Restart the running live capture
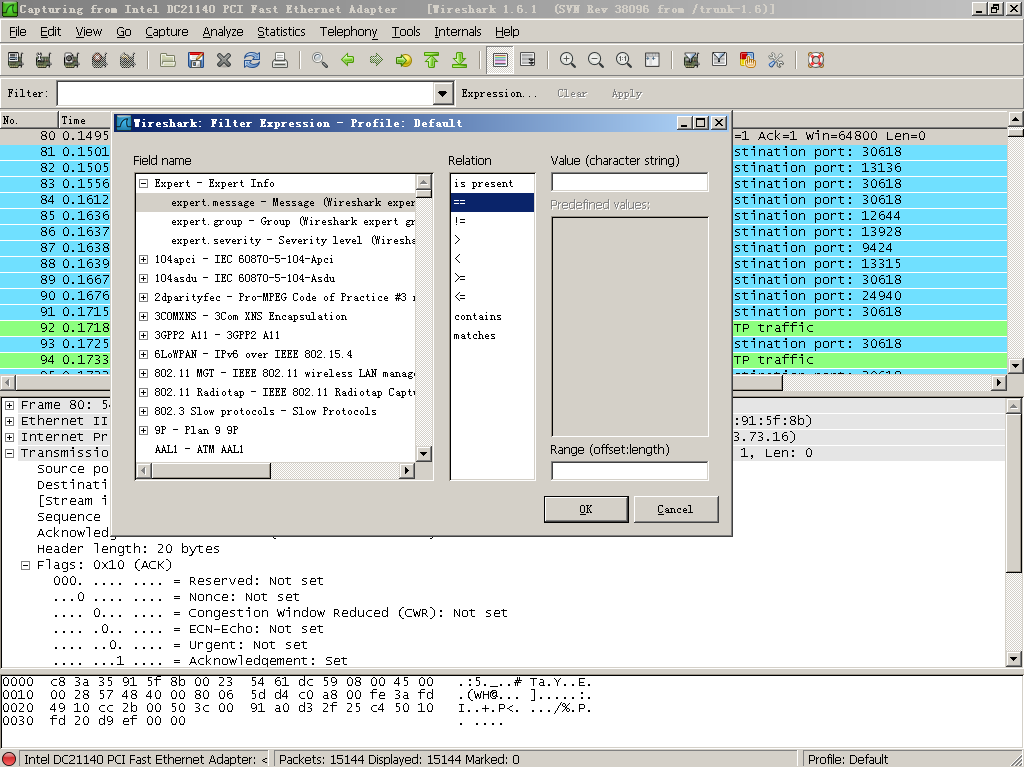Viewport: 1024px width, 768px height. [128, 61]
